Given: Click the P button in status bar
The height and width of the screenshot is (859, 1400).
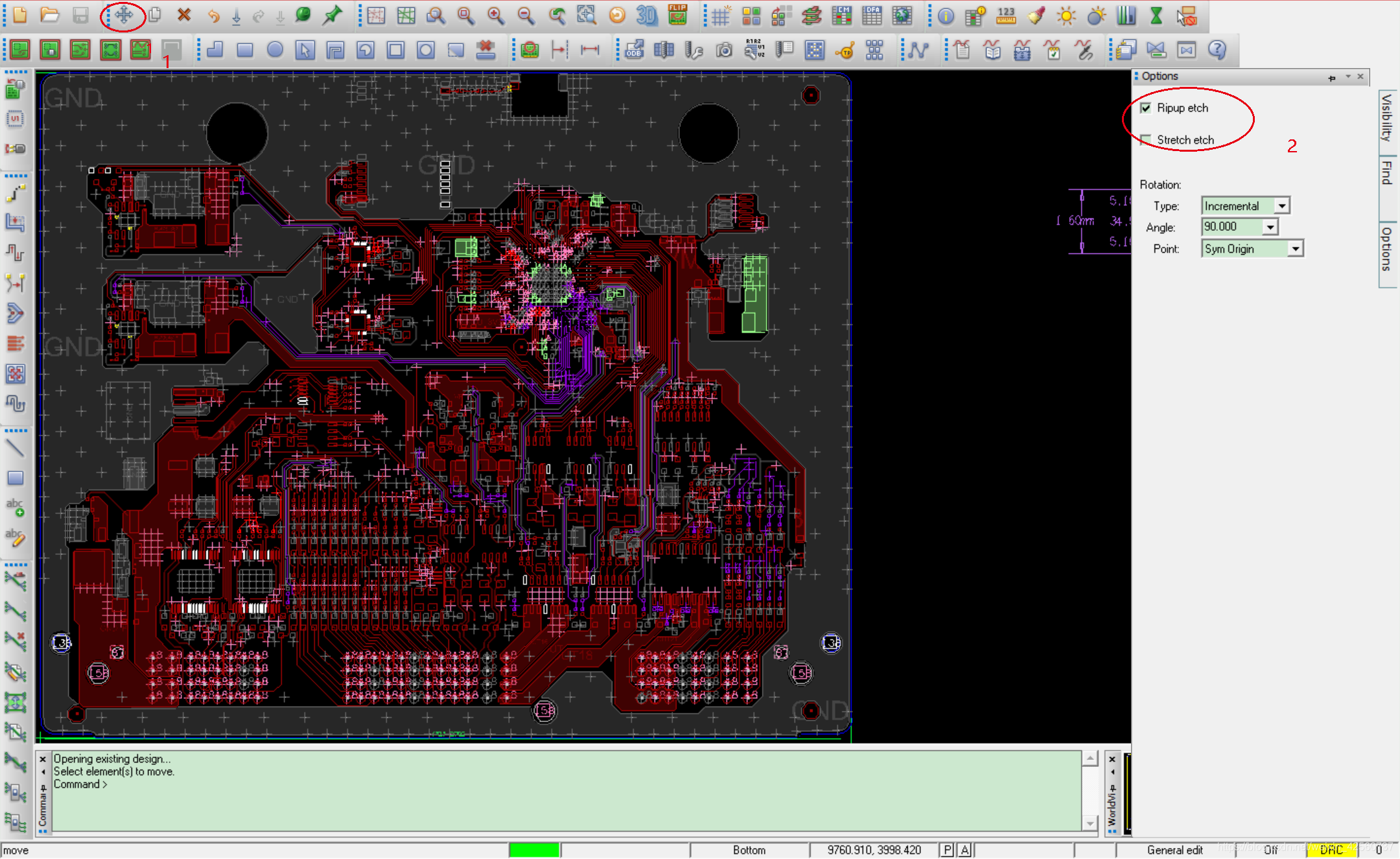Looking at the screenshot, I should (x=948, y=850).
